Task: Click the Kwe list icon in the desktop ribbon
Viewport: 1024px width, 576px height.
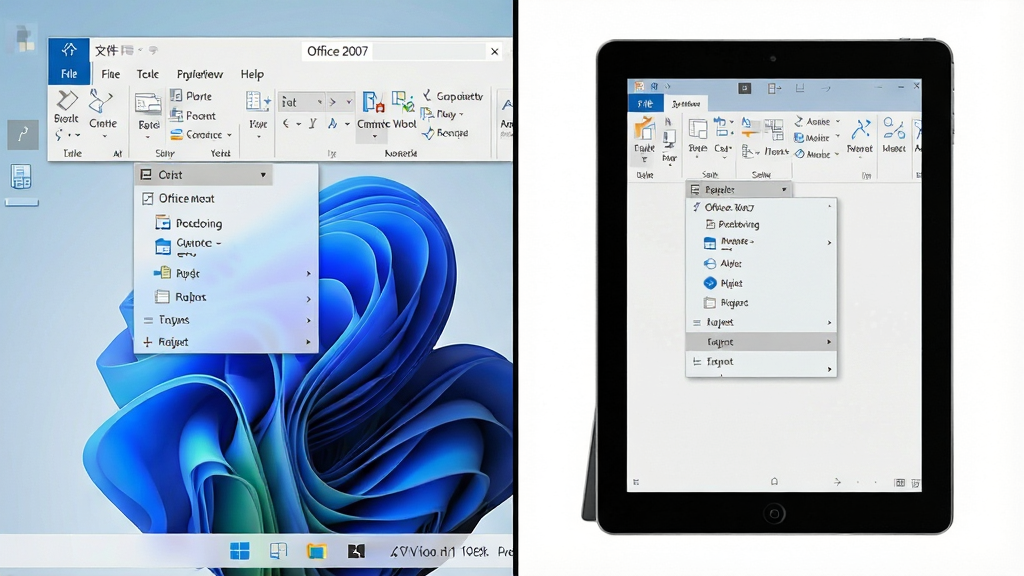Action: click(x=258, y=101)
